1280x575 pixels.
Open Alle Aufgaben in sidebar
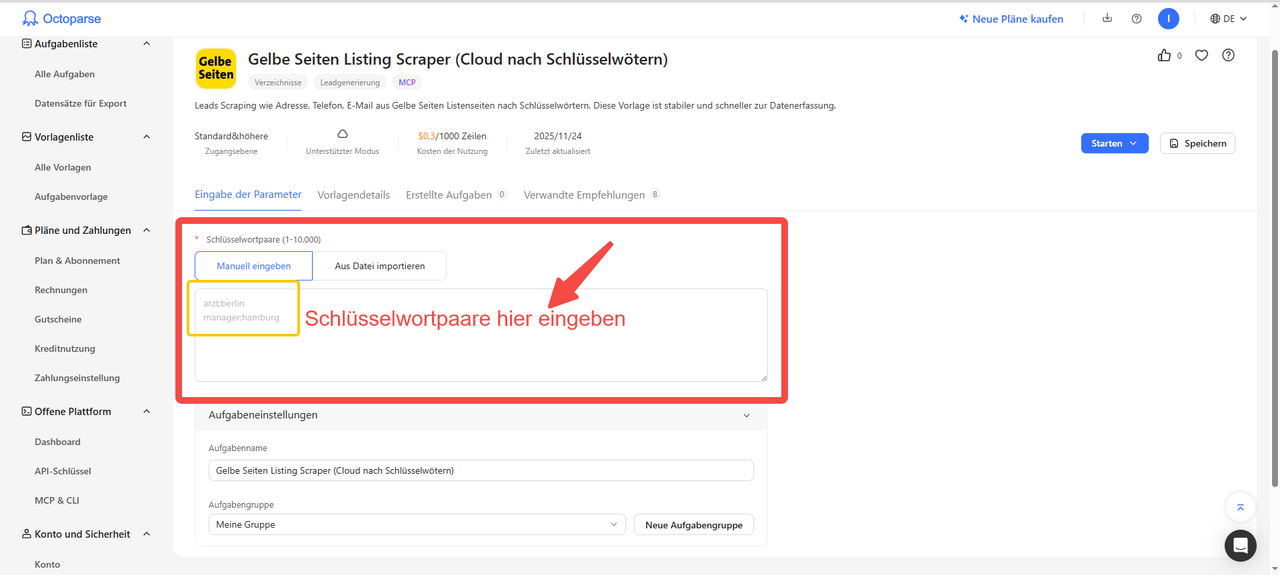(65, 74)
